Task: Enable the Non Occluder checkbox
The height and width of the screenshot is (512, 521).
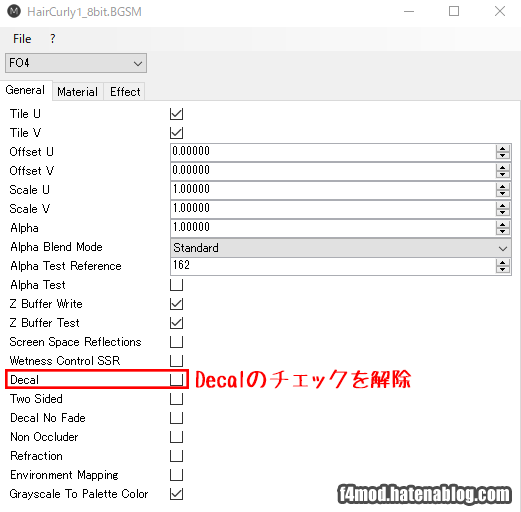Action: click(x=176, y=437)
